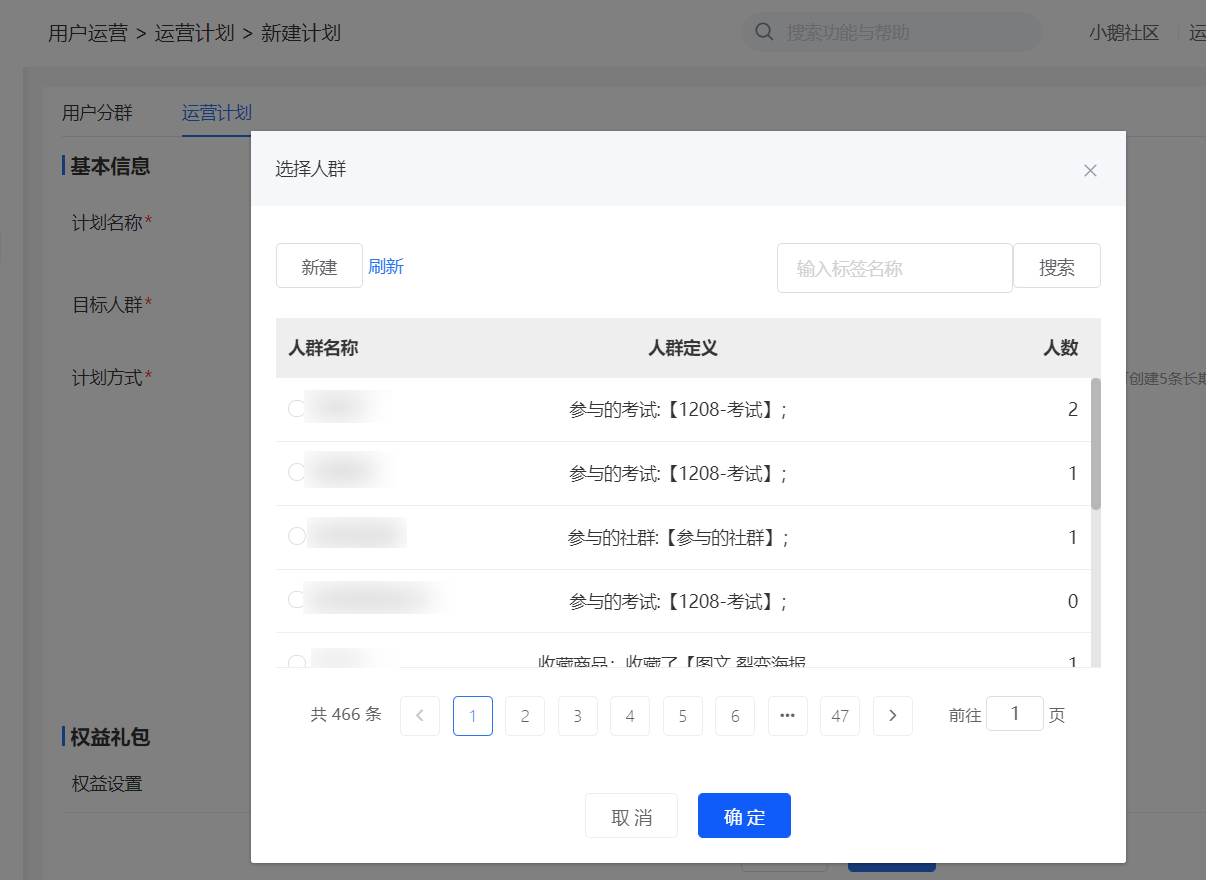Click 搜索 button next to tag input
1206x880 pixels.
[1057, 266]
